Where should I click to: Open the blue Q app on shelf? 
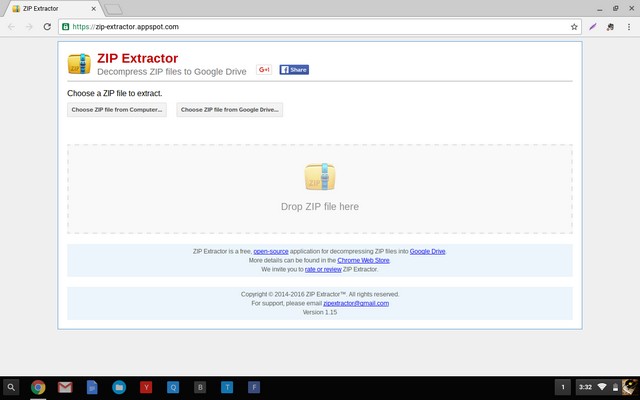tap(173, 387)
